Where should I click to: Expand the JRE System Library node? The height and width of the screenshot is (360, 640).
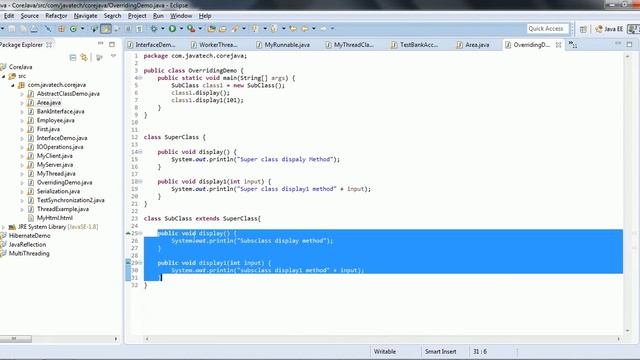coord(4,227)
